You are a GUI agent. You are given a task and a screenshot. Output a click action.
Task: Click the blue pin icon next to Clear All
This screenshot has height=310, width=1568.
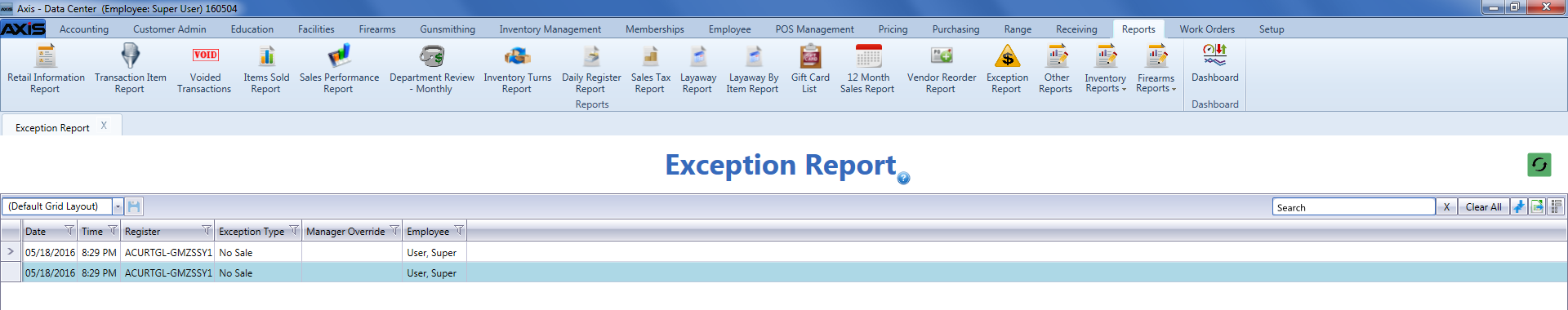point(1518,206)
